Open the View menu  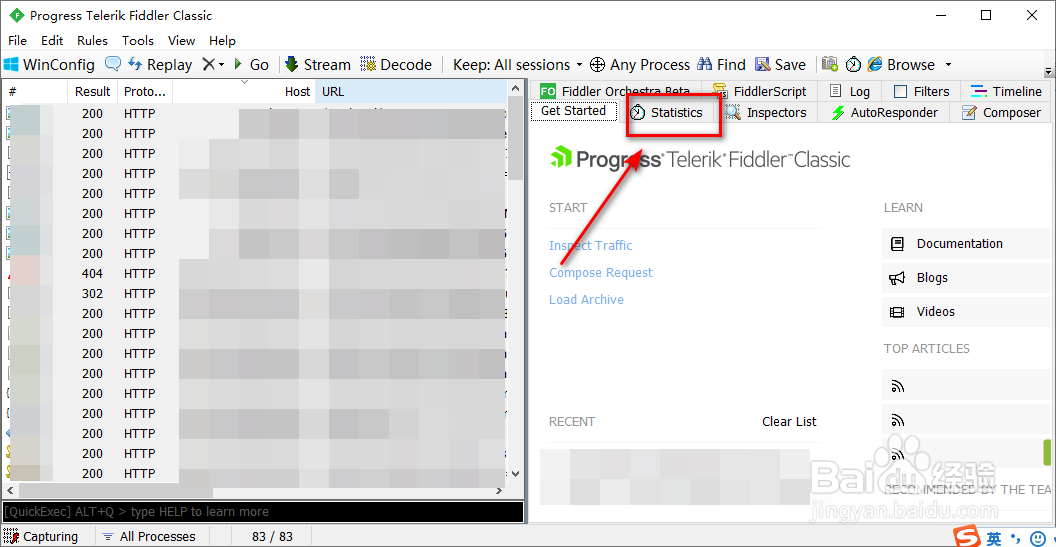[181, 40]
